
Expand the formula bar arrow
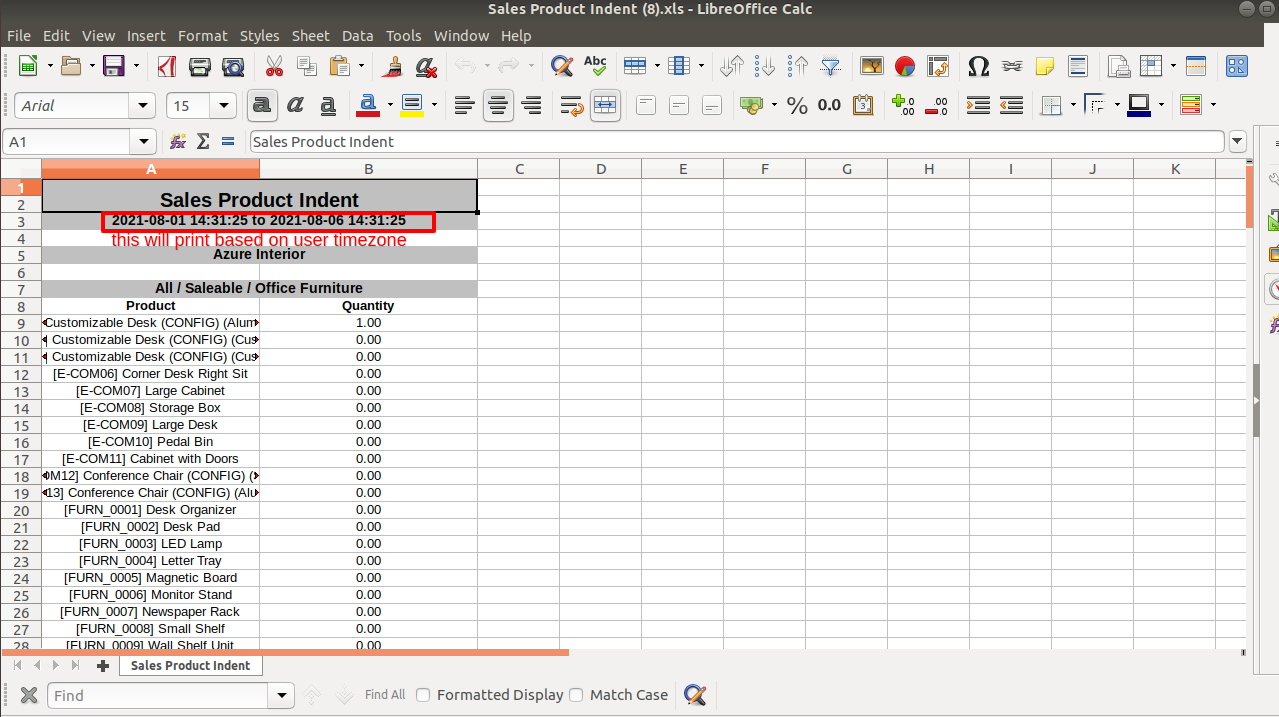(1238, 142)
